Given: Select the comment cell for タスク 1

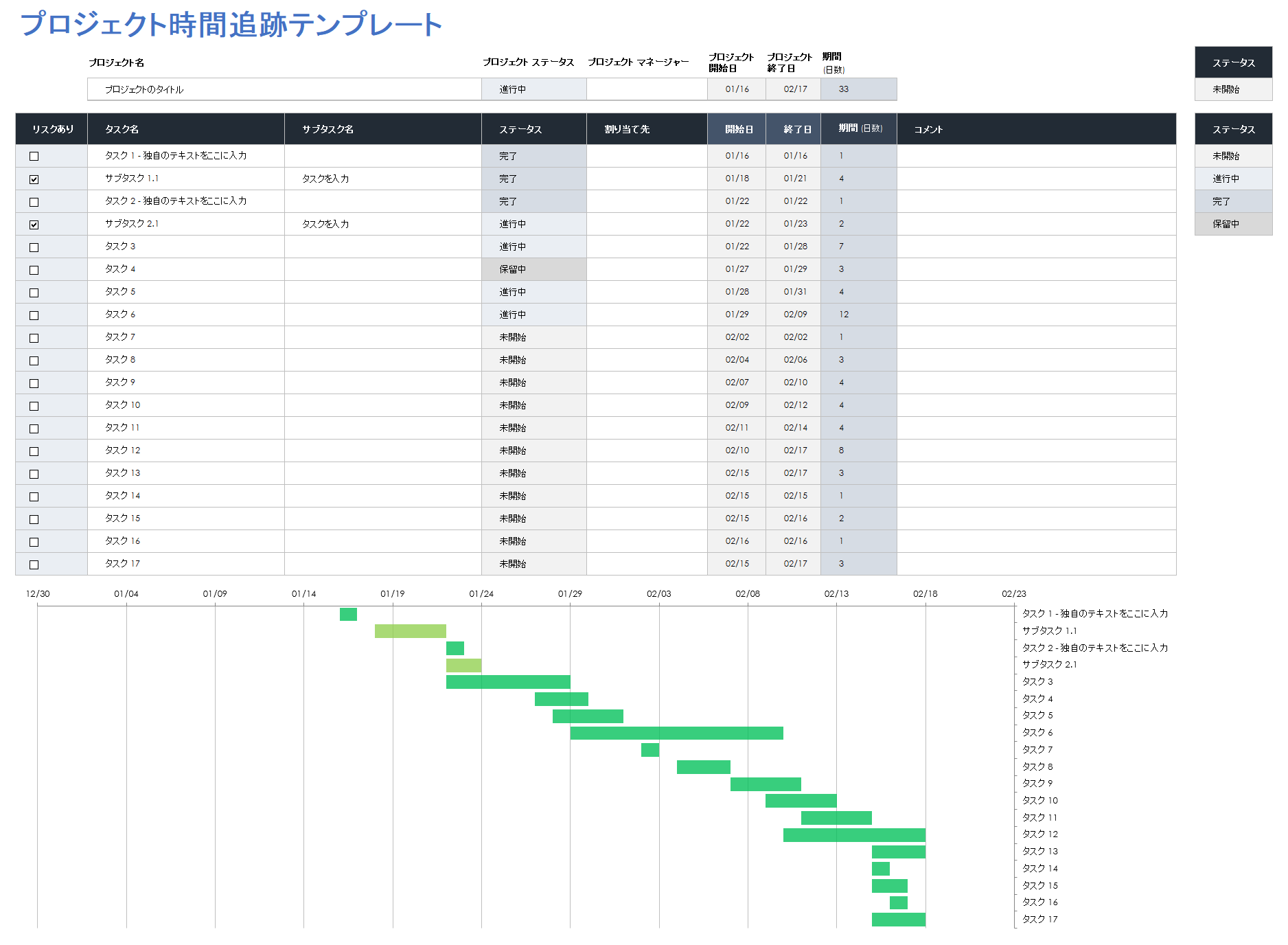Looking at the screenshot, I should pos(1036,156).
